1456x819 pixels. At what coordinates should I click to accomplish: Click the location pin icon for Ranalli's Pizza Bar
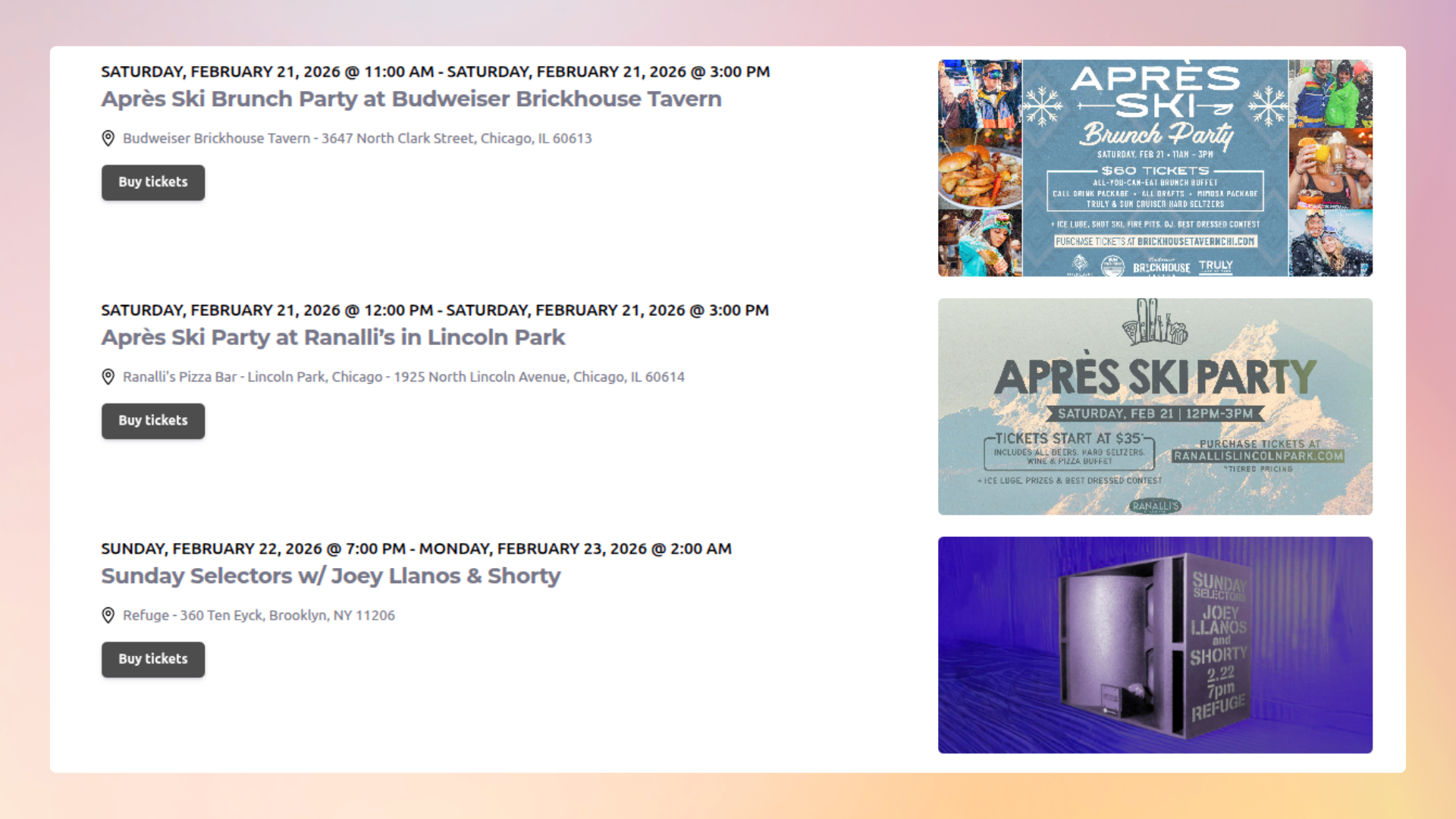[108, 376]
